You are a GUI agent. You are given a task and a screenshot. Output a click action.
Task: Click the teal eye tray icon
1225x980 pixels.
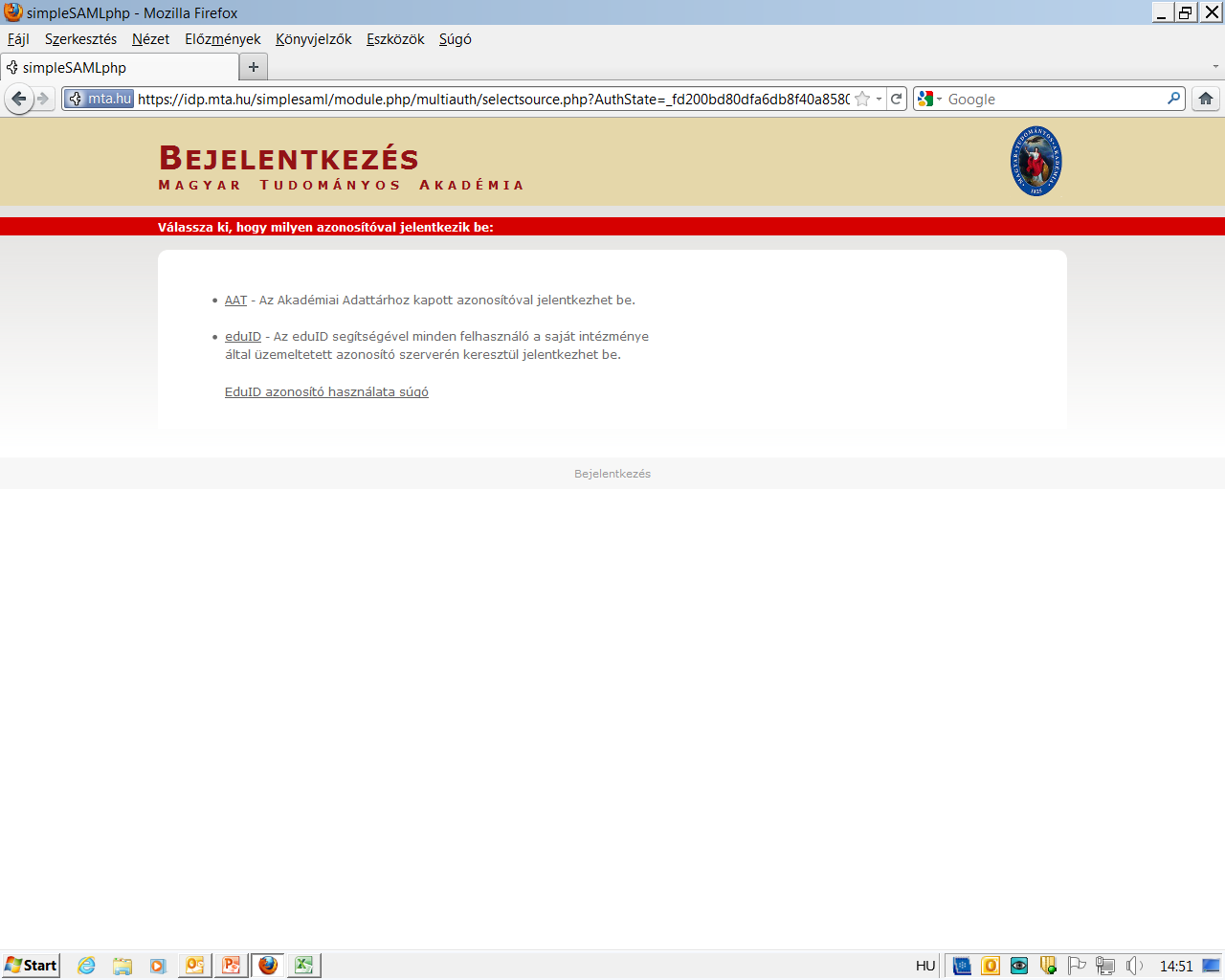coord(1019,966)
